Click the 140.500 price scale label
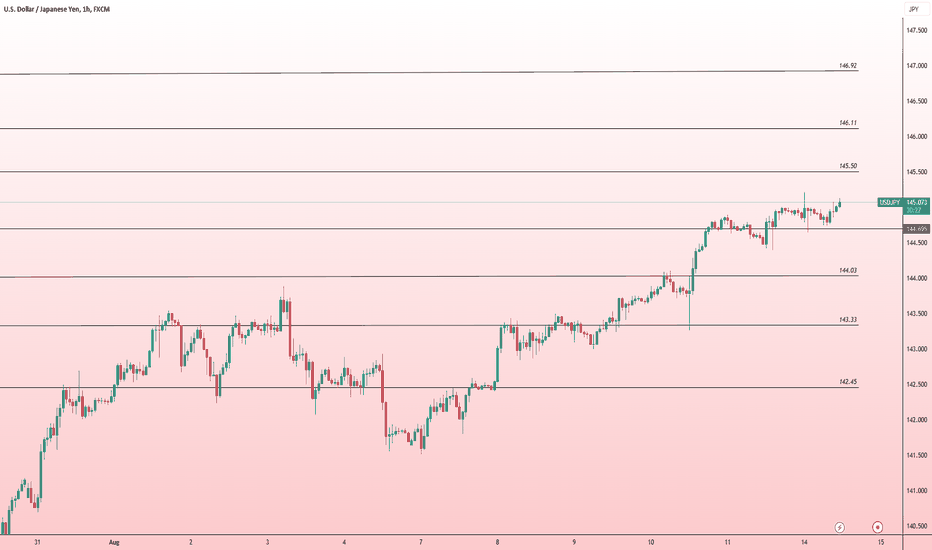Viewport: 932px width, 550px height. coord(917,526)
